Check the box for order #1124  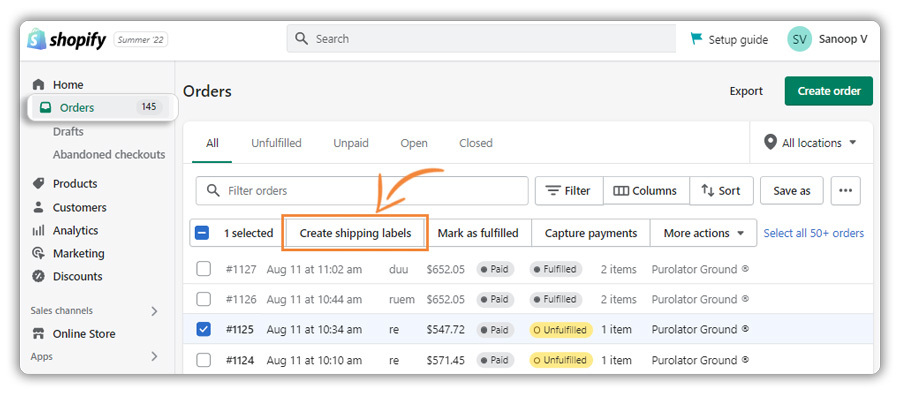[x=204, y=360]
